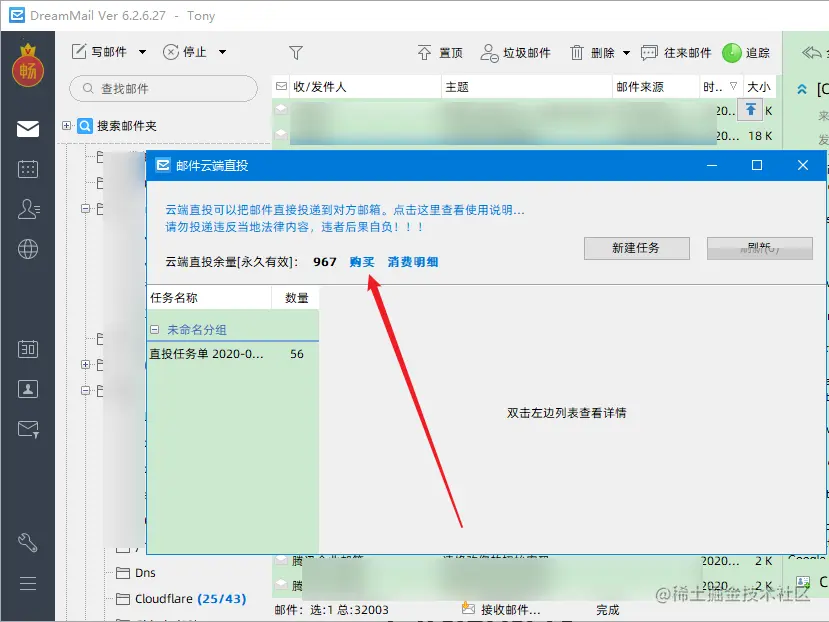
Task: Collapse first tree node above 未命名分组 level
Action: pos(85,208)
